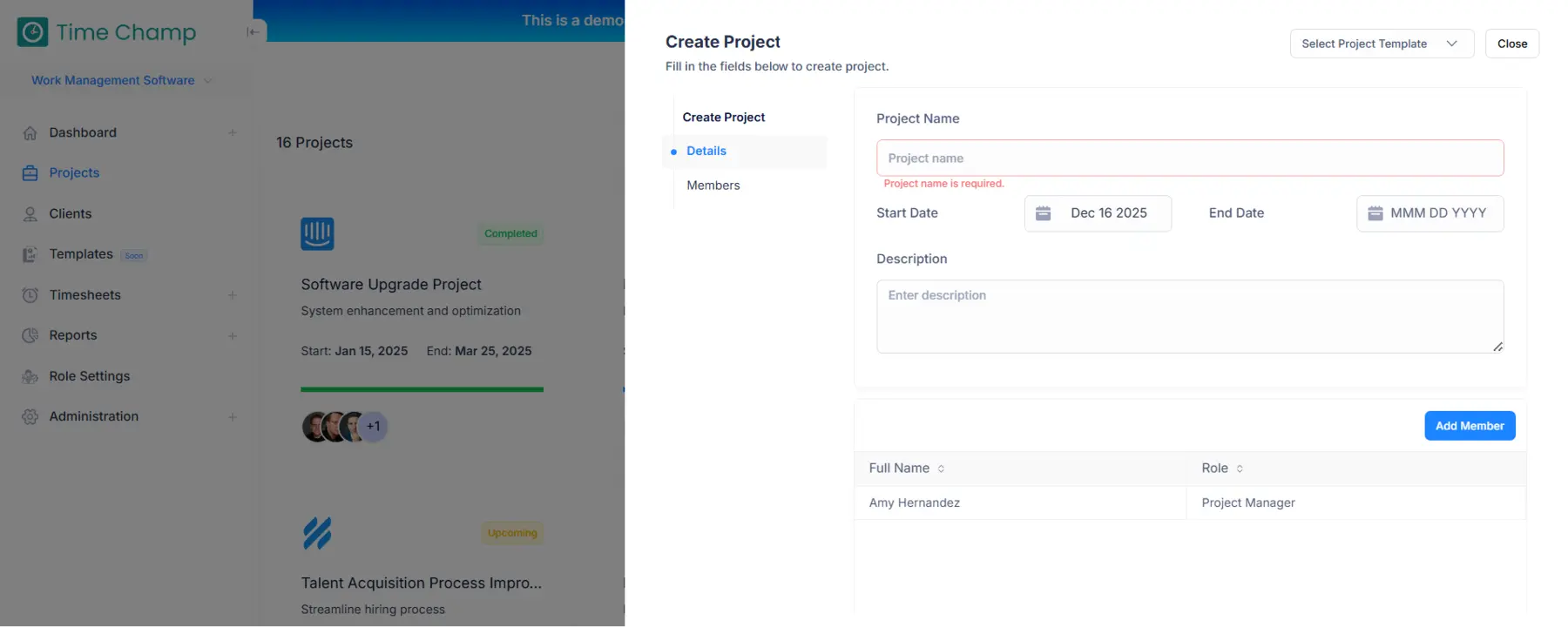Click the Add Member button
This screenshot has height=627, width=1568.
[1470, 426]
